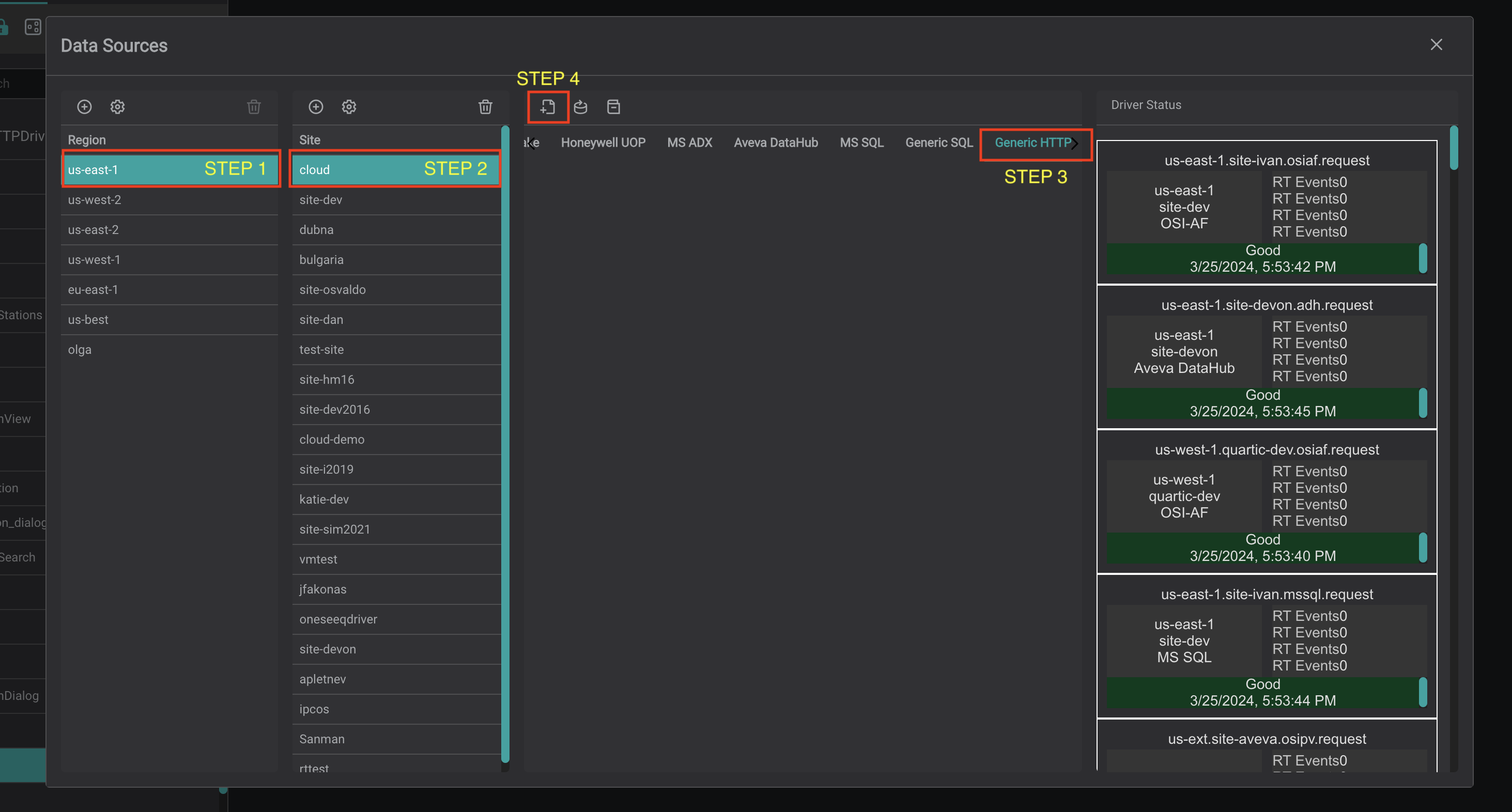Click Good status bar dated 5:53:44 PM
The image size is (1512, 812).
point(1262,692)
